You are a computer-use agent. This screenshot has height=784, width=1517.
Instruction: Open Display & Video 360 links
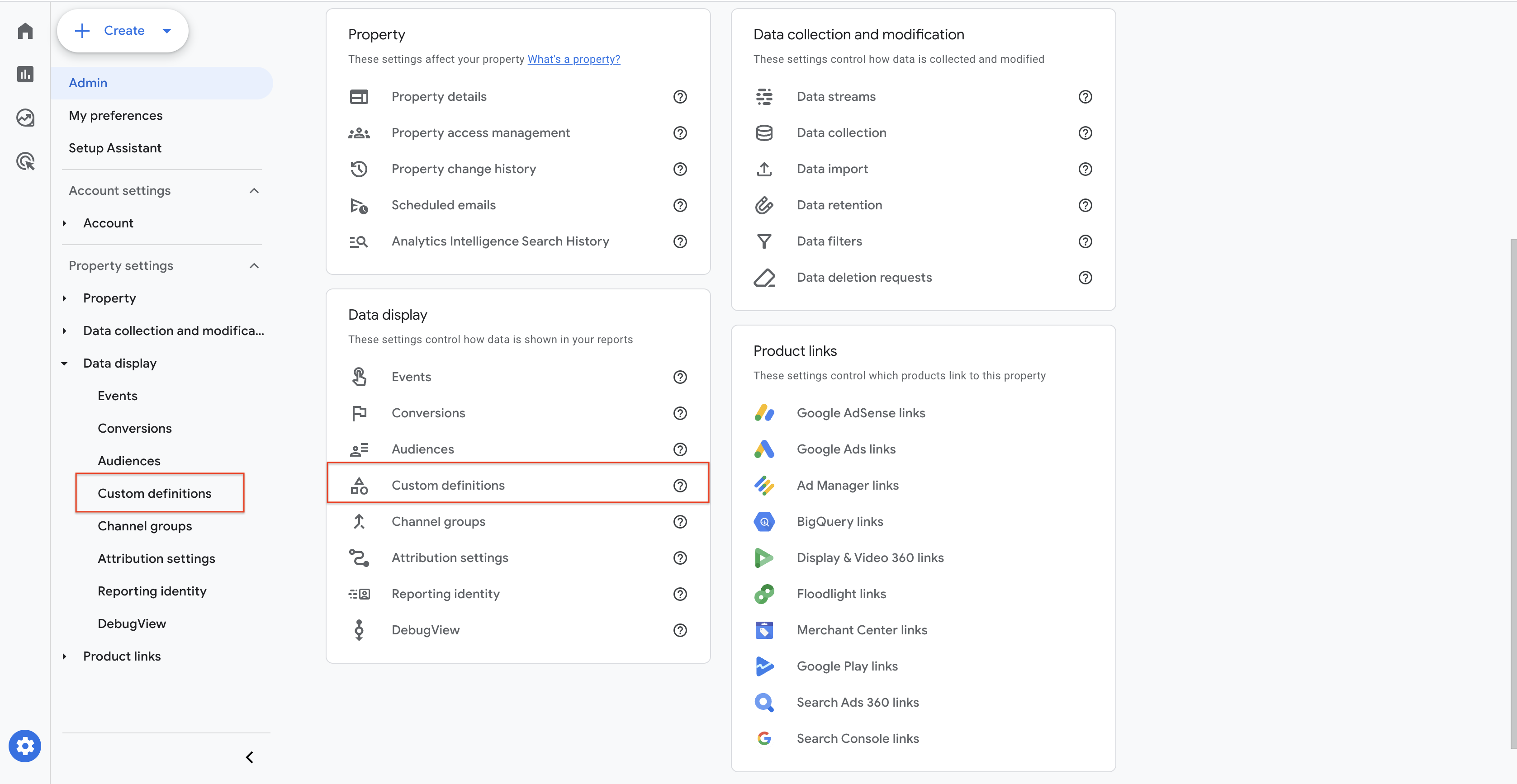point(870,558)
